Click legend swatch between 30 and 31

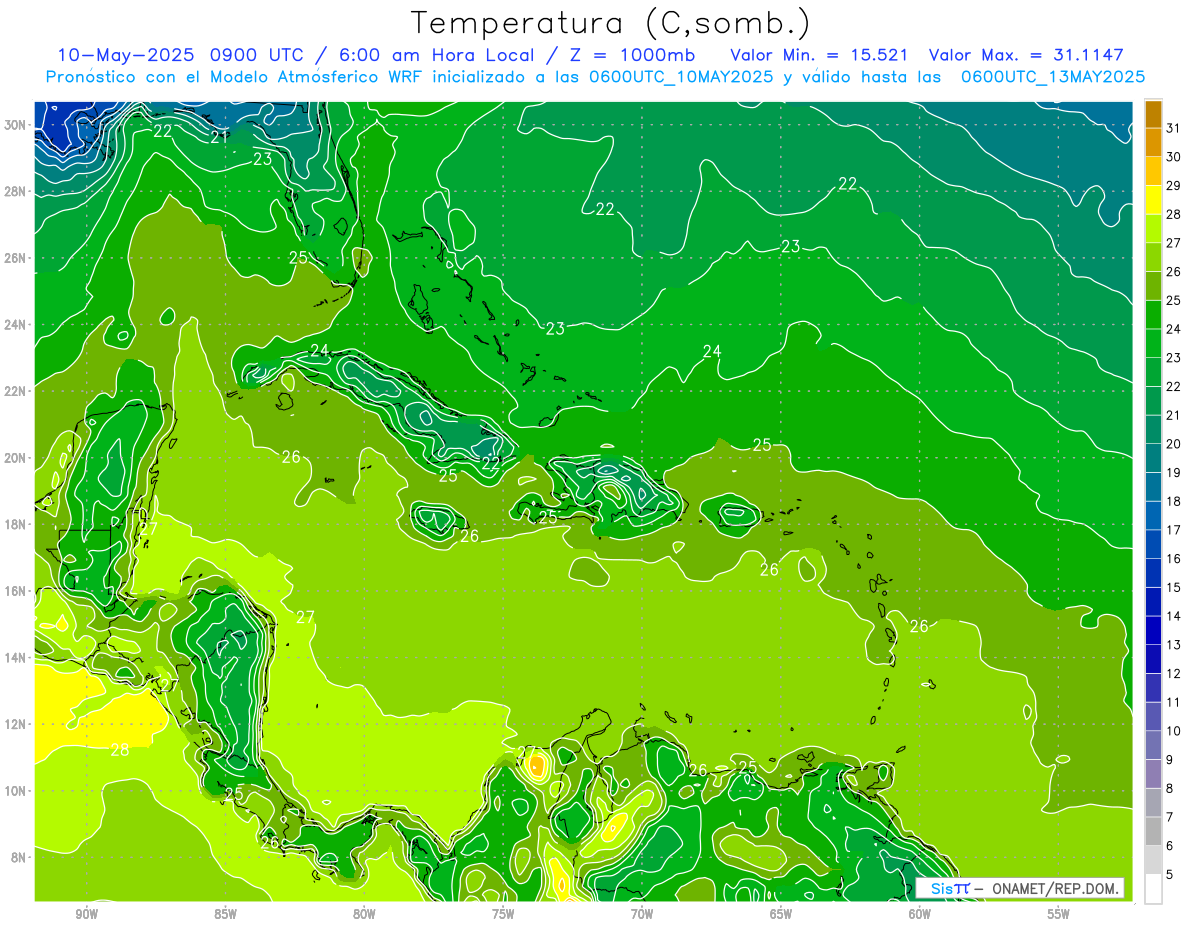[x=1153, y=142]
